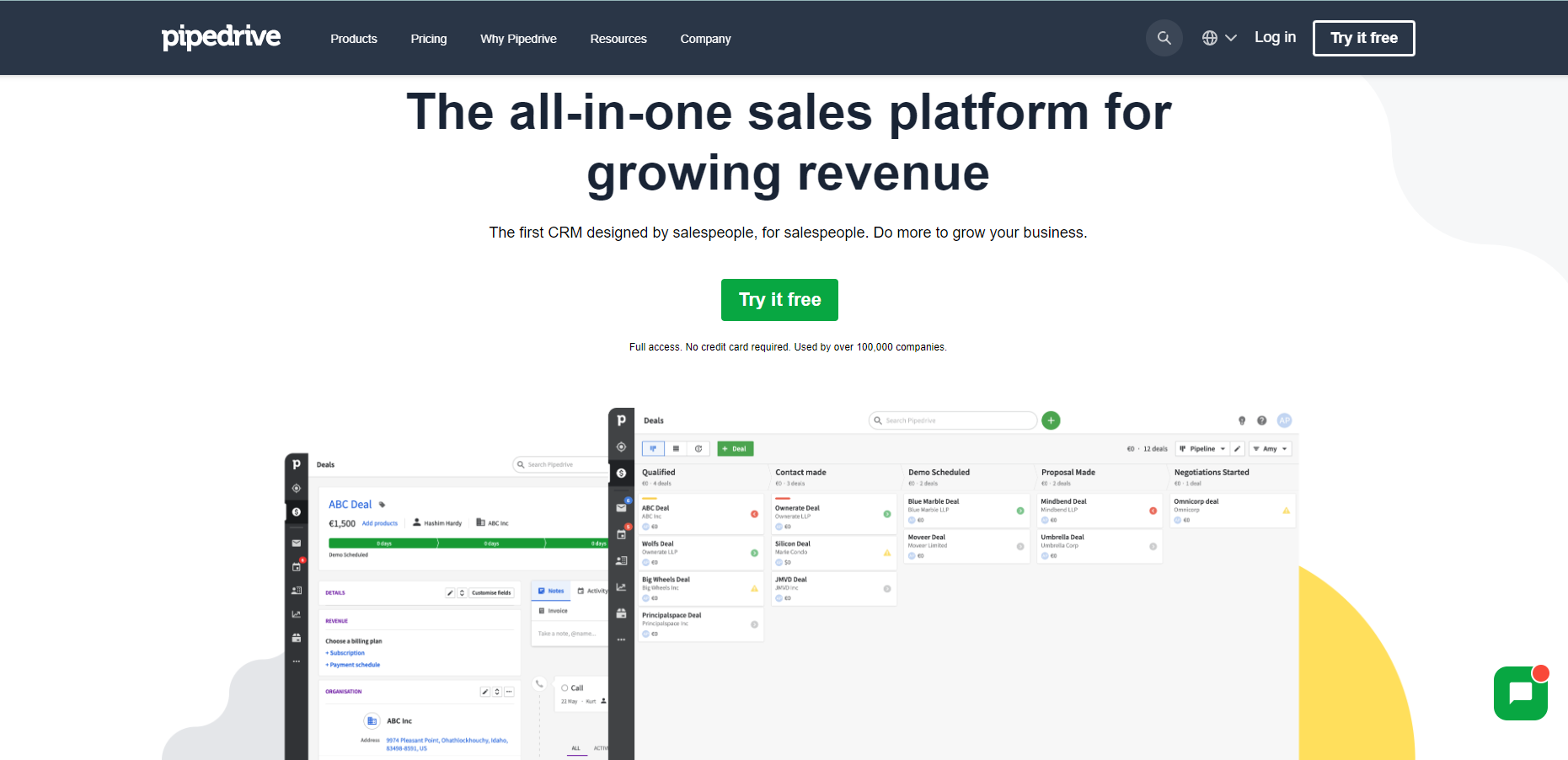Image resolution: width=1568 pixels, height=760 pixels.
Task: Click the green deal stage progress bar
Action: pos(468,543)
